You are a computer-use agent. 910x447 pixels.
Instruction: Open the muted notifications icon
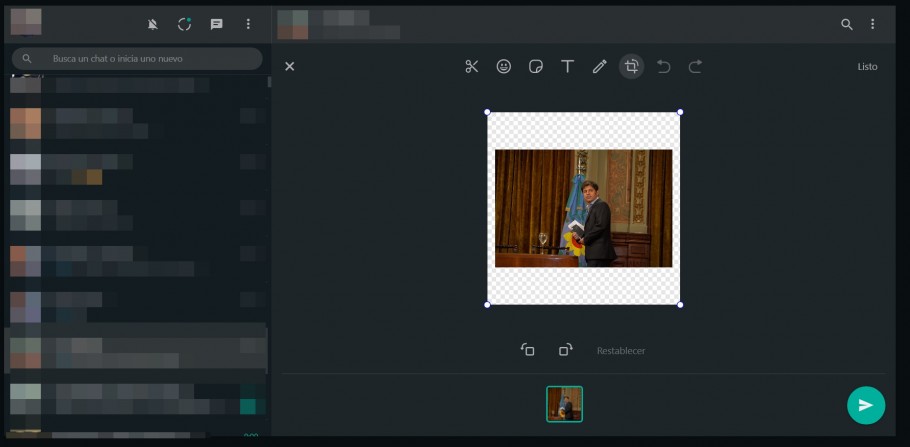coord(153,24)
